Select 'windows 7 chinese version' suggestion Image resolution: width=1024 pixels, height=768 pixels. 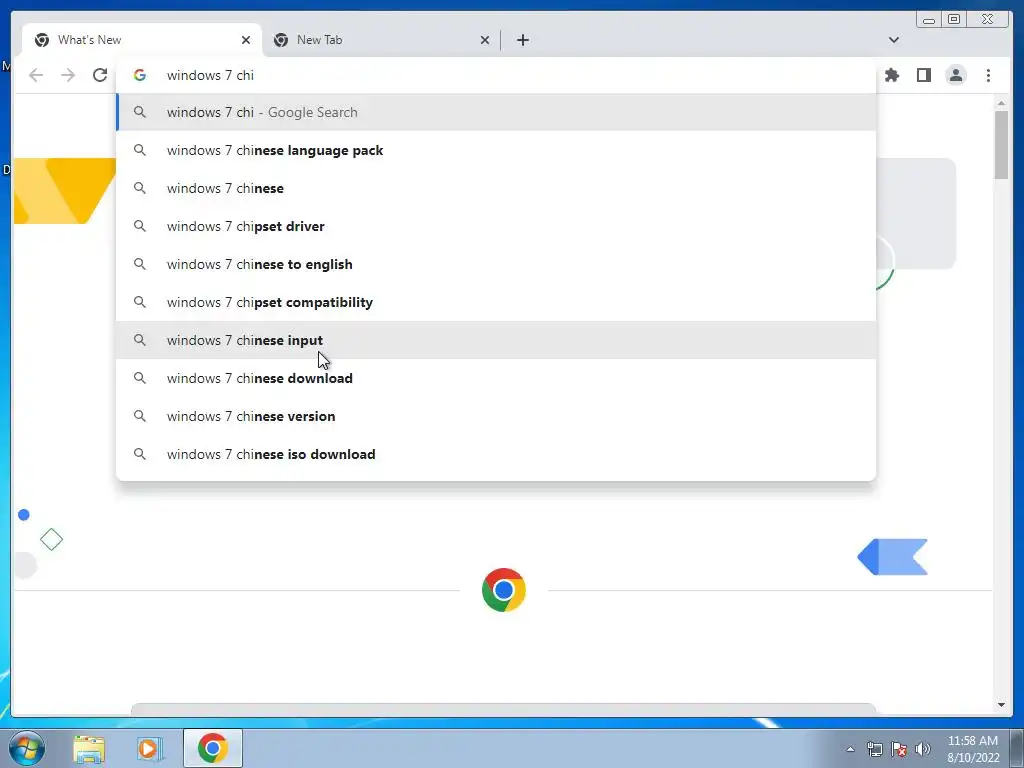point(496,415)
